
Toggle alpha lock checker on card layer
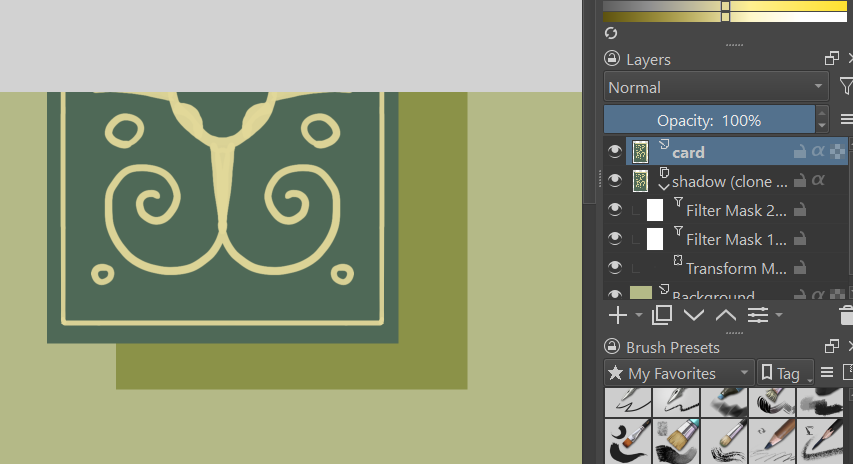pos(838,151)
